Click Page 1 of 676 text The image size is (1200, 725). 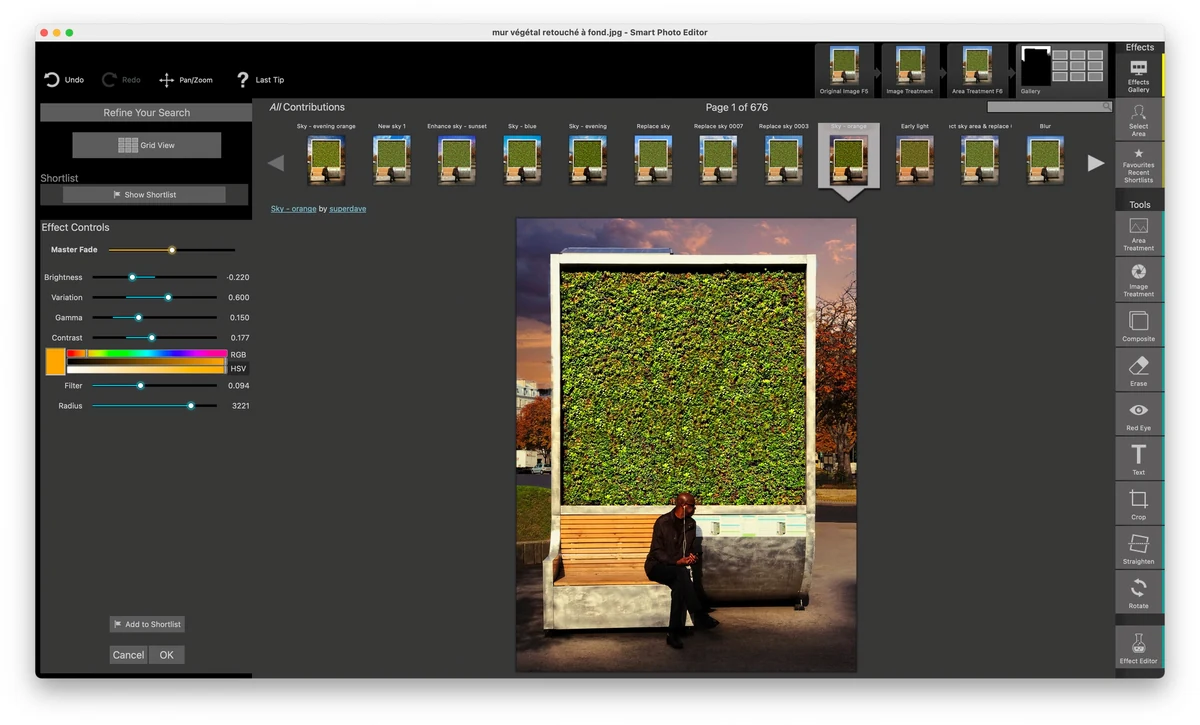pyautogui.click(x=737, y=107)
